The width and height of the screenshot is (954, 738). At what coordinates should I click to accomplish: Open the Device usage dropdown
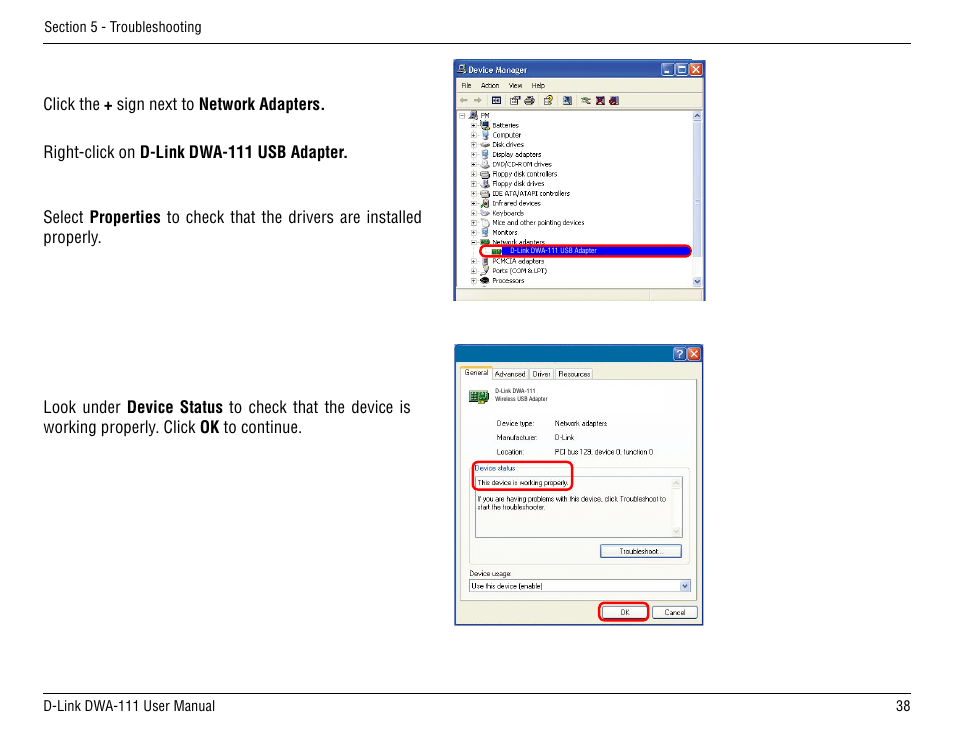[685, 586]
